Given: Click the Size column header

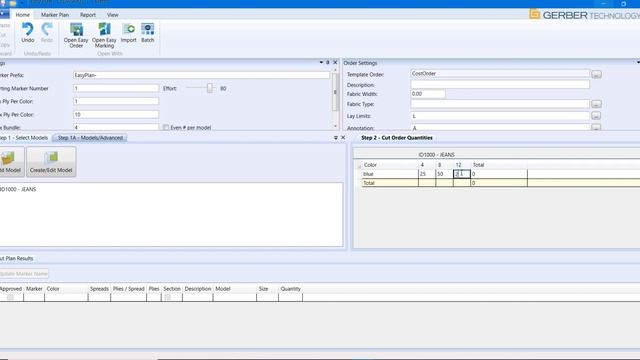Looking at the screenshot, I should [x=263, y=289].
